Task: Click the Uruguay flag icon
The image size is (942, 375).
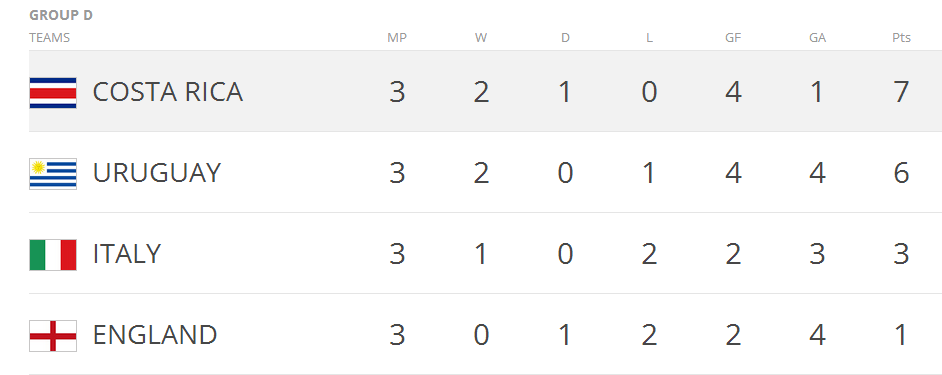Action: 53,174
